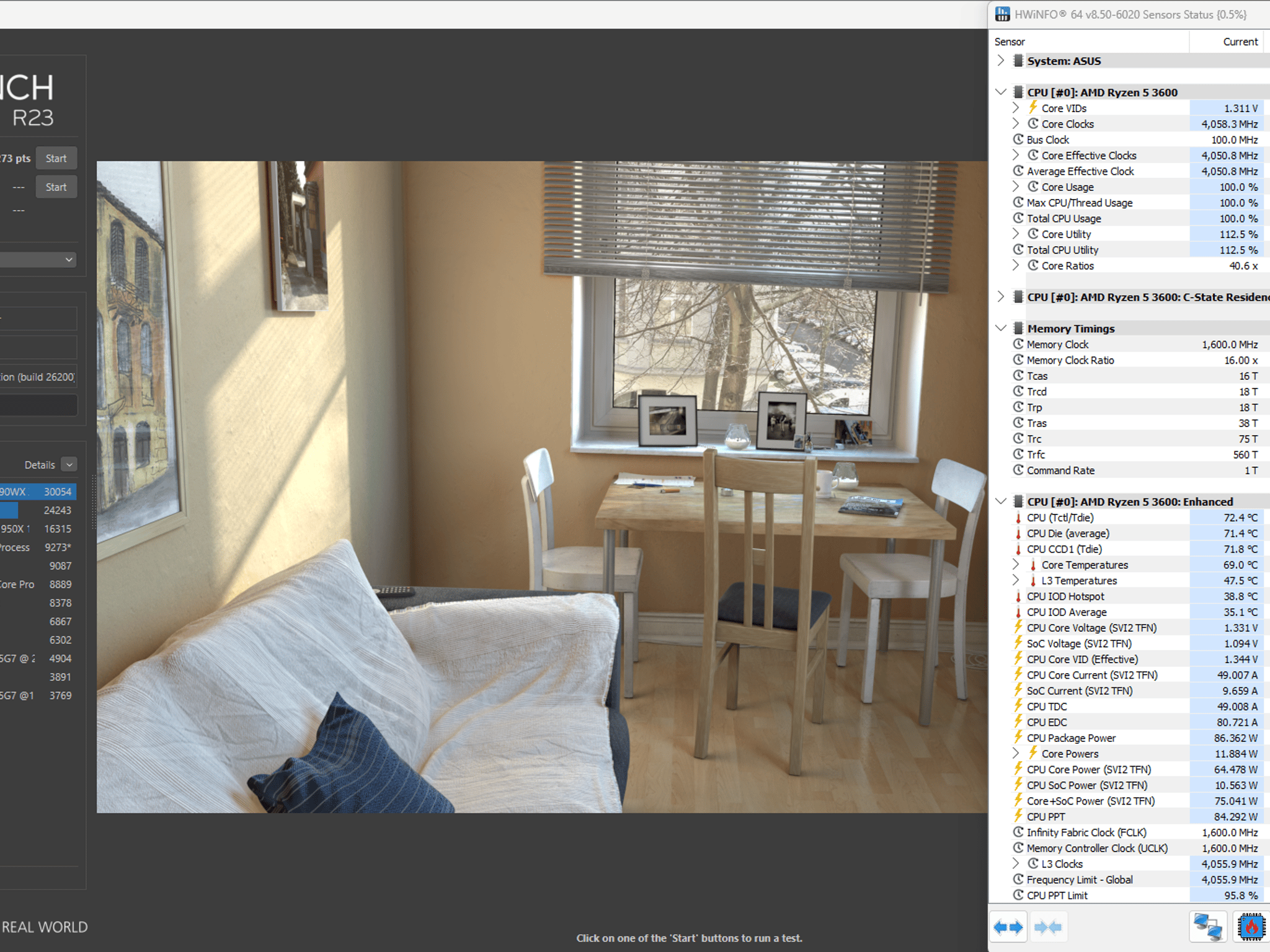Expand the C-State Residency sensor group
Viewport: 1270px width, 952px height.
coord(1000,297)
